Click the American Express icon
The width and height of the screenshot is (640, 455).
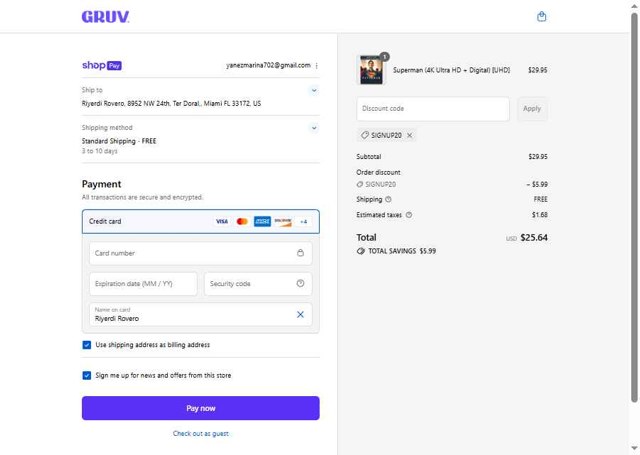tap(262, 221)
